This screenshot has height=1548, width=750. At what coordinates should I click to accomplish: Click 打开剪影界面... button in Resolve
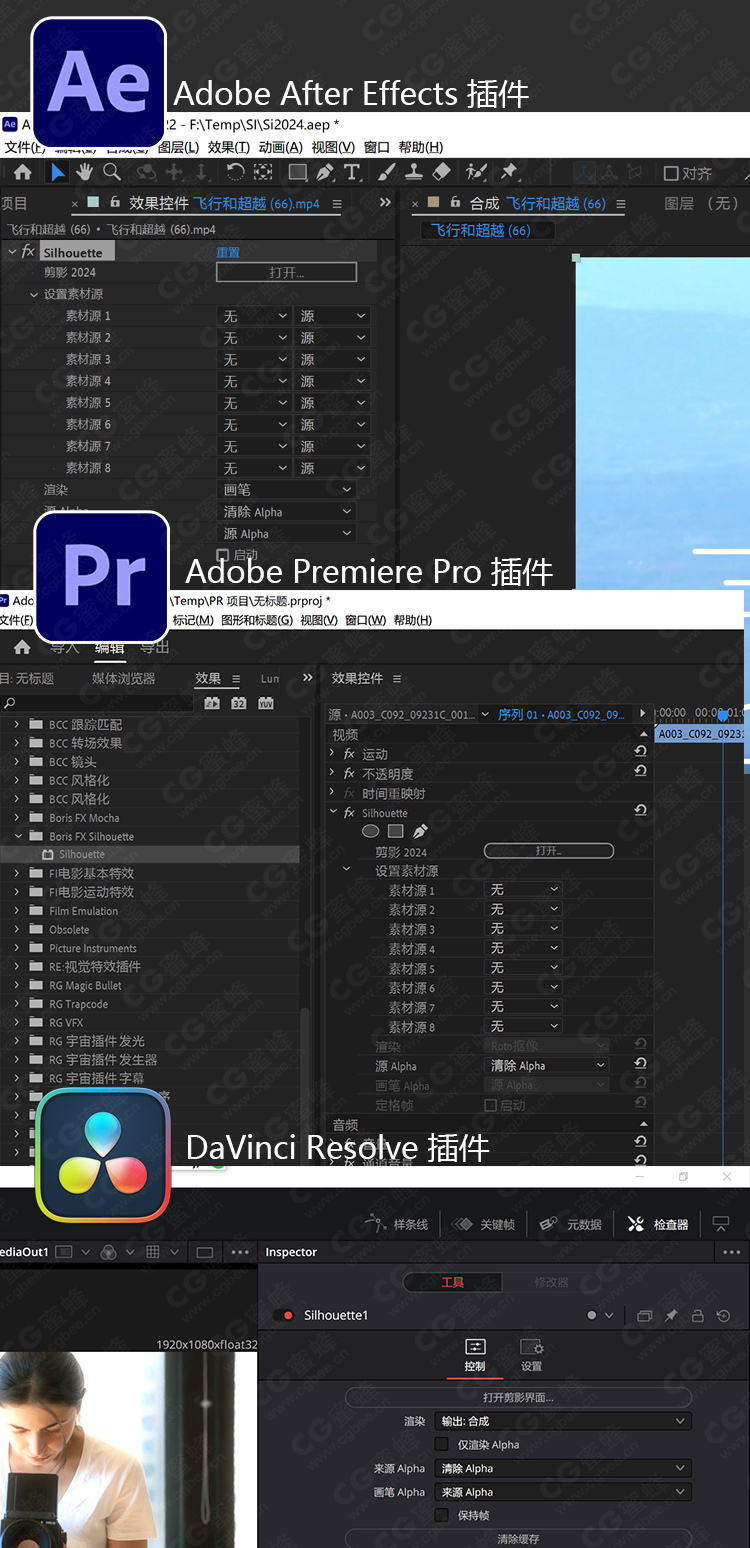(x=518, y=1397)
